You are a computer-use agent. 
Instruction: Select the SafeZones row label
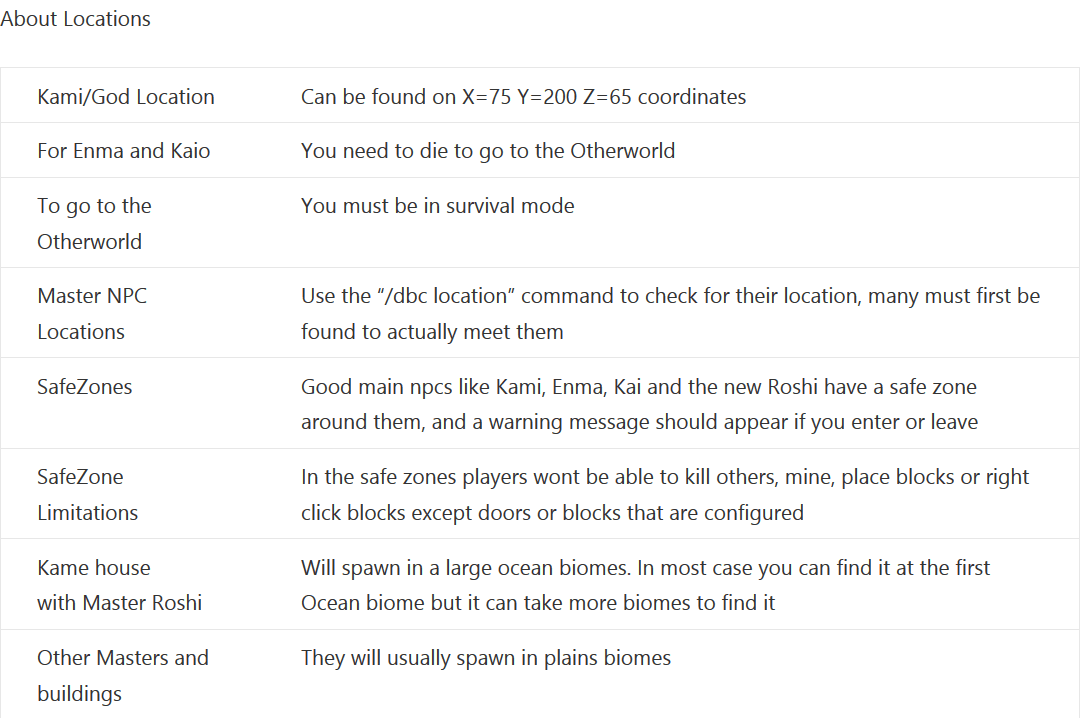[x=85, y=387]
